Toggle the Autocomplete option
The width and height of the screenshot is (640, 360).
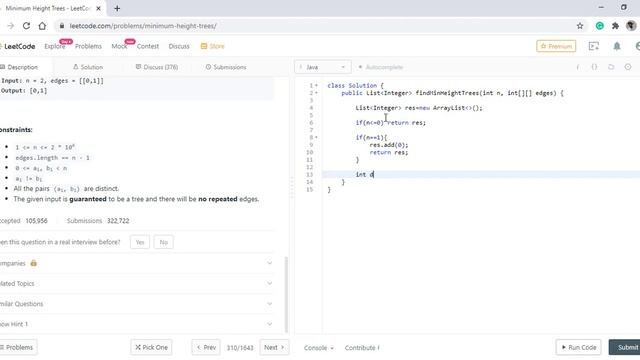(x=380, y=67)
